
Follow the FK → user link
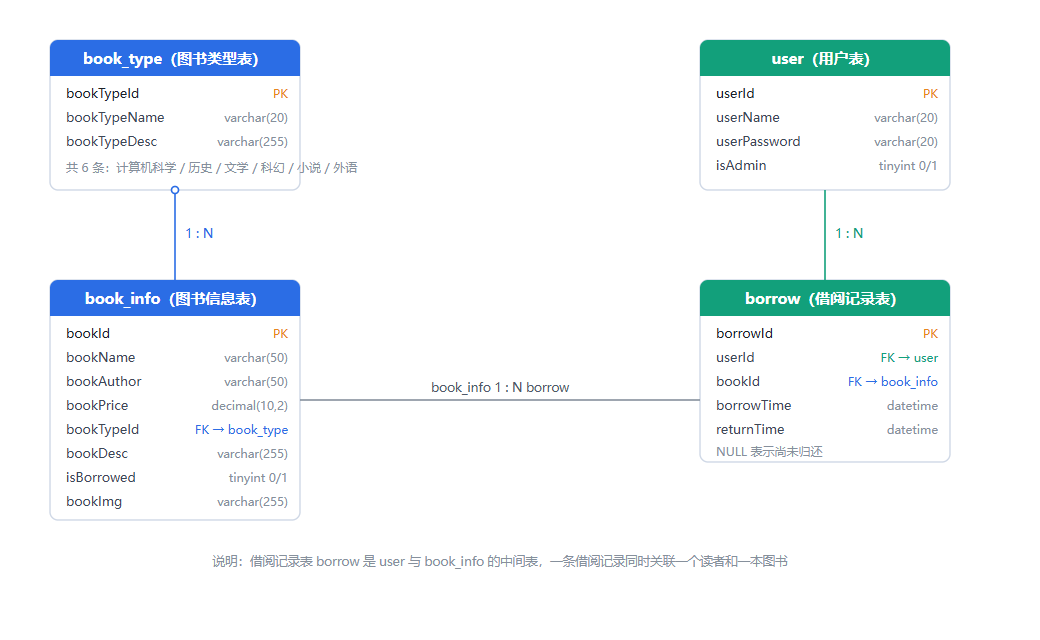[909, 358]
